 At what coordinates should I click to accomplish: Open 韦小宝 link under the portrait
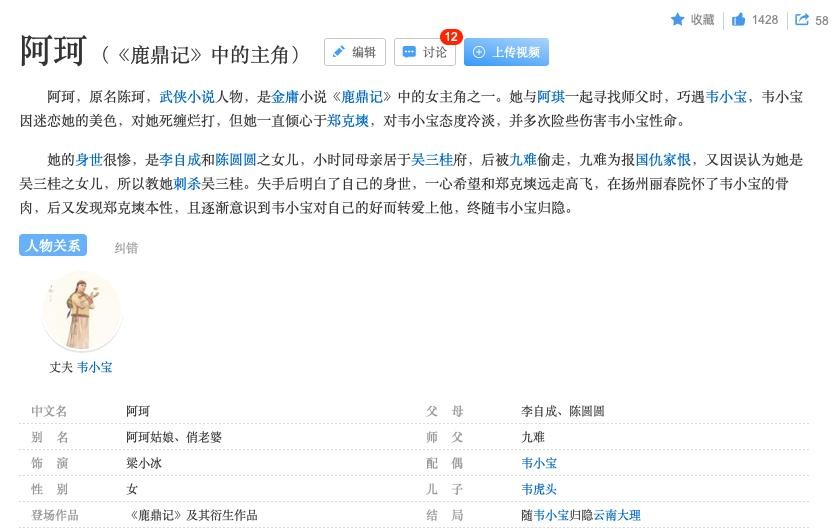(95, 367)
